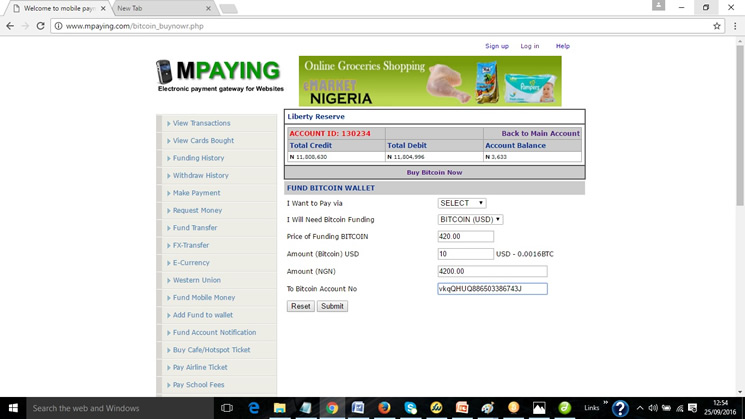Open Buy Cafe/Hotspot Ticket in sidebar
The width and height of the screenshot is (745, 419).
click(211, 350)
